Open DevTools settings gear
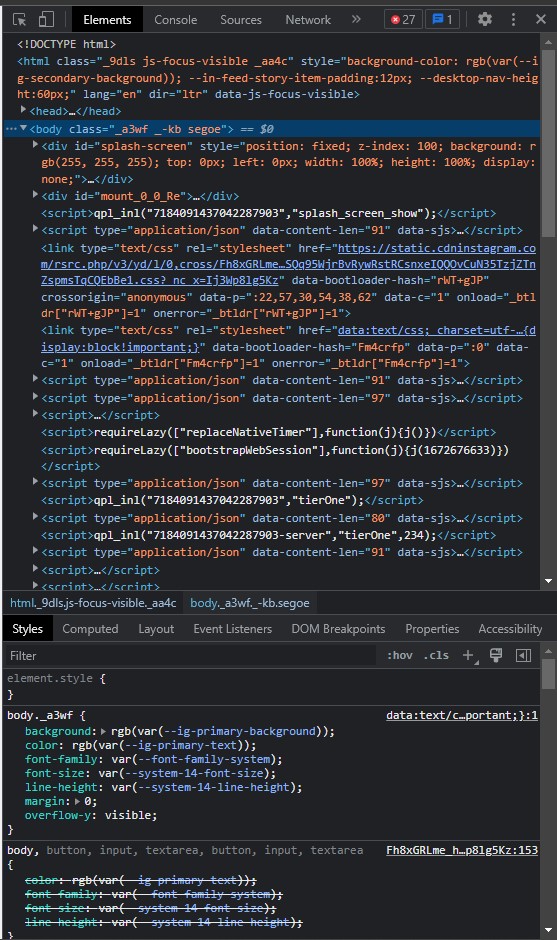The height and width of the screenshot is (940, 557). [484, 19]
